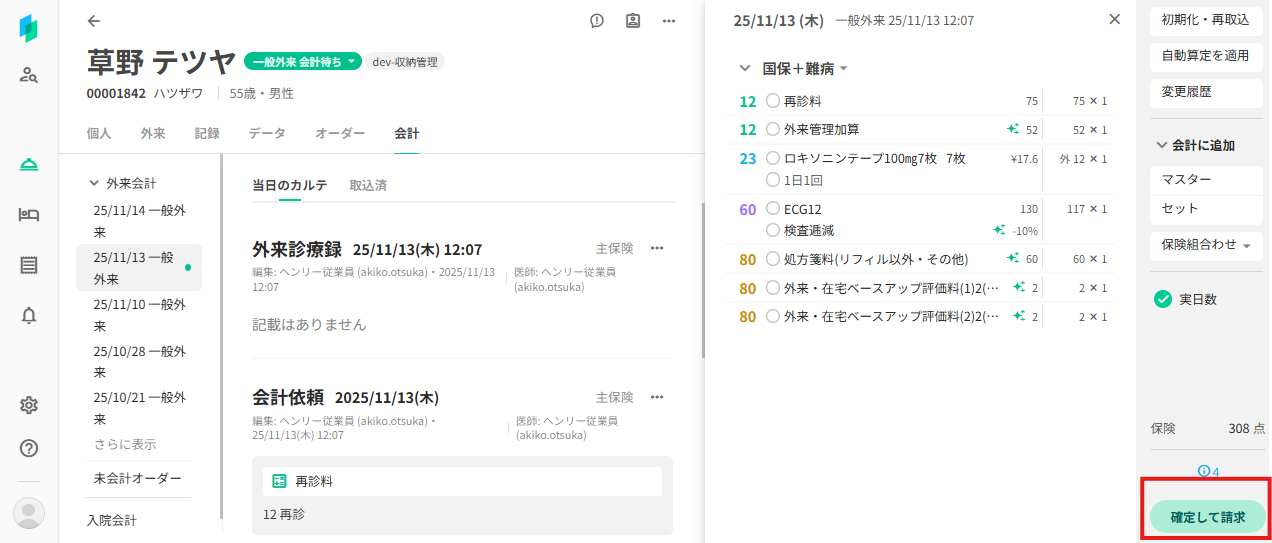Image resolution: width=1272 pixels, height=543 pixels.
Task: Switch to the 取込済 tab
Action: 368,185
